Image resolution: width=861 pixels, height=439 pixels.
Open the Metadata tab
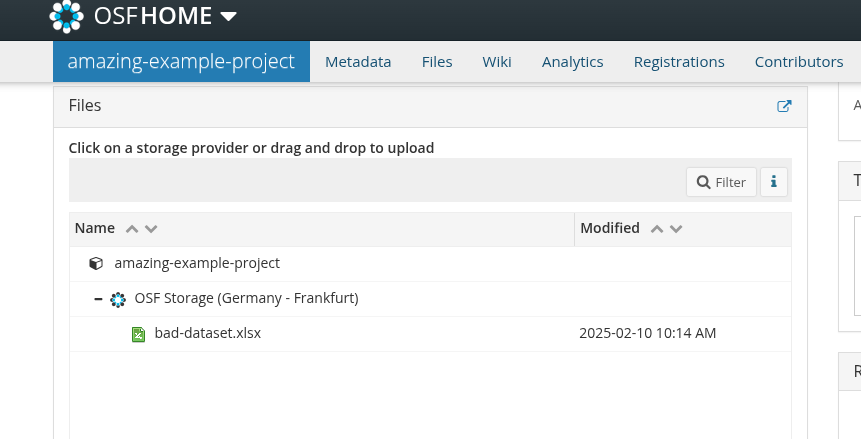[x=358, y=62]
